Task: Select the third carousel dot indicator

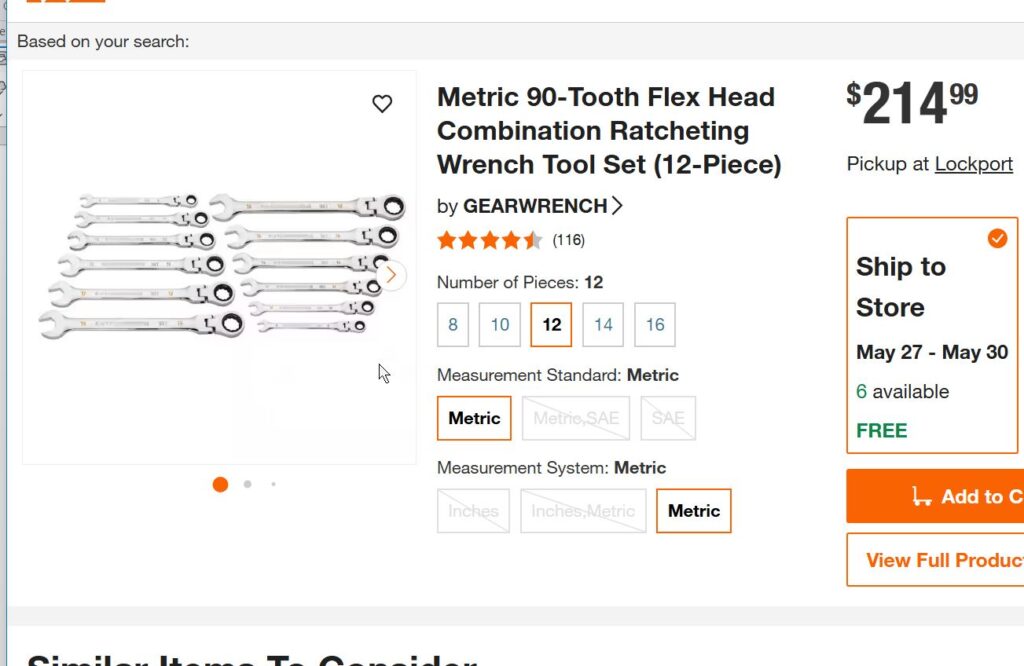Action: (x=273, y=484)
